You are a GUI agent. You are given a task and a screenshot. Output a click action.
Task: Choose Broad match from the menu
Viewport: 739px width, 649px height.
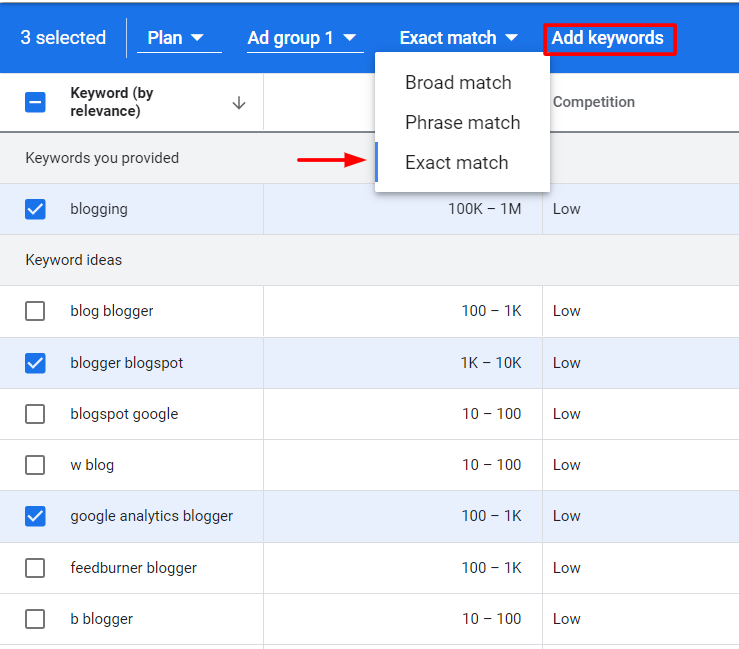[462, 82]
